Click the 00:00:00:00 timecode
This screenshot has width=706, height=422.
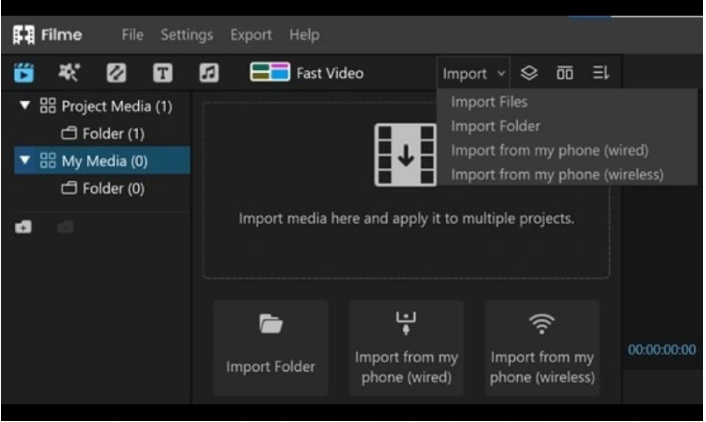(661, 349)
